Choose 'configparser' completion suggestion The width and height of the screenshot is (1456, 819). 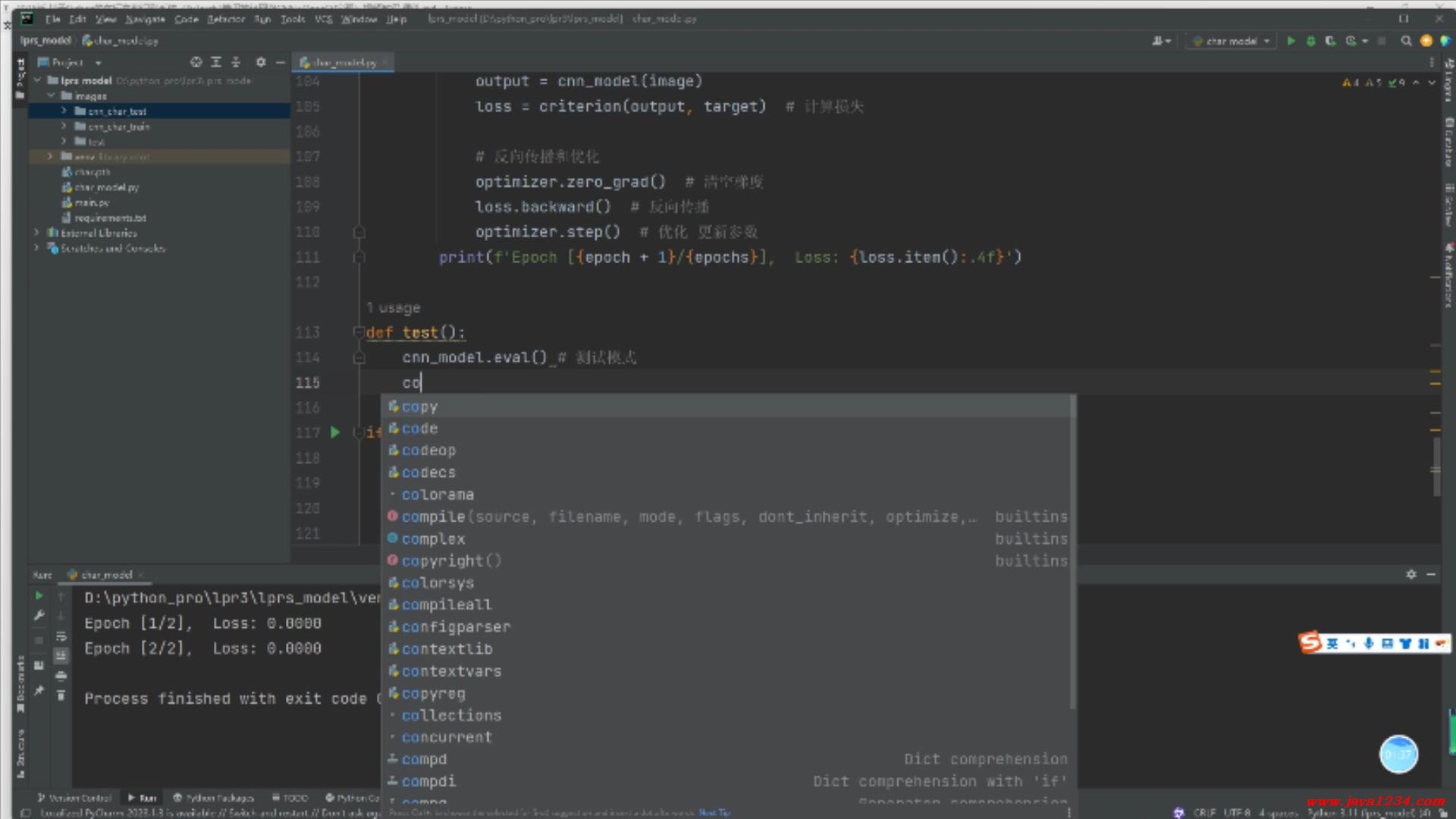coord(456,627)
